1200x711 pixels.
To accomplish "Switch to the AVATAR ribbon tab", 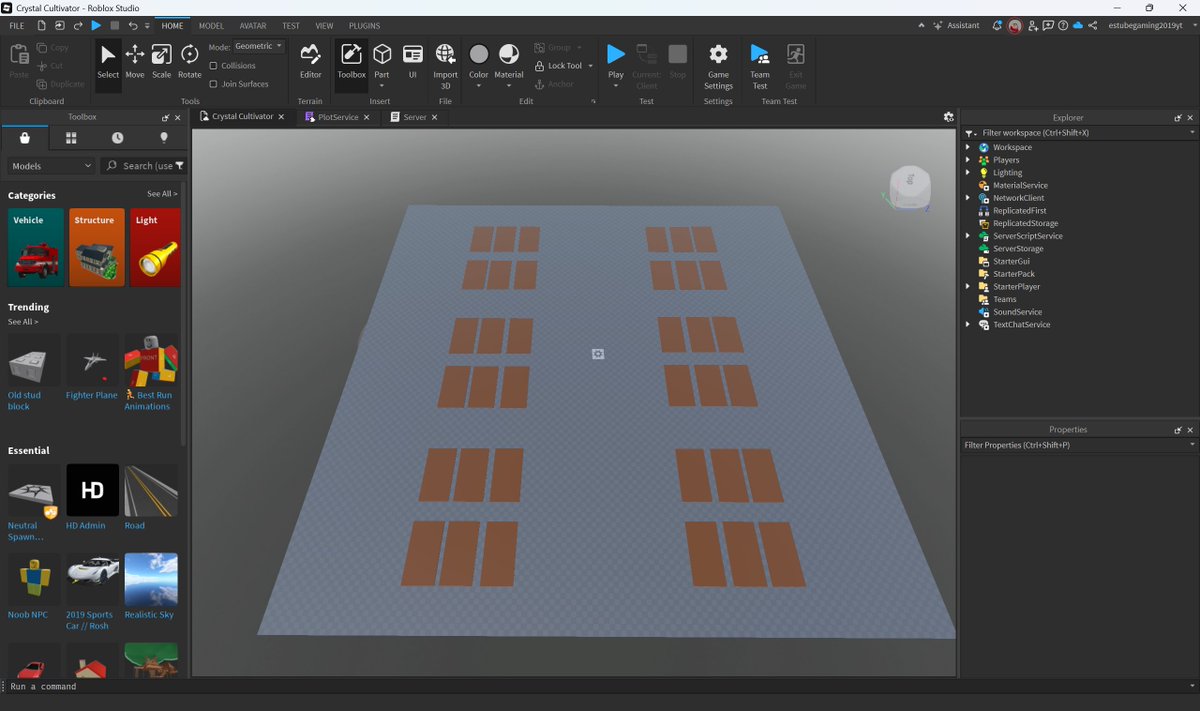I will click(253, 25).
